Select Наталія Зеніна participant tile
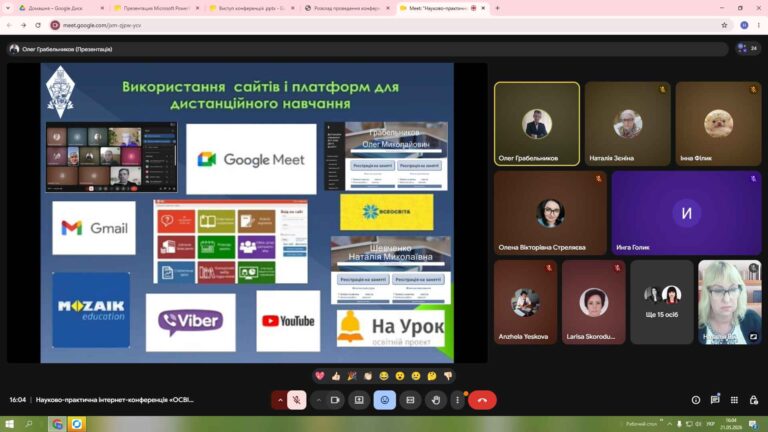 pyautogui.click(x=627, y=124)
